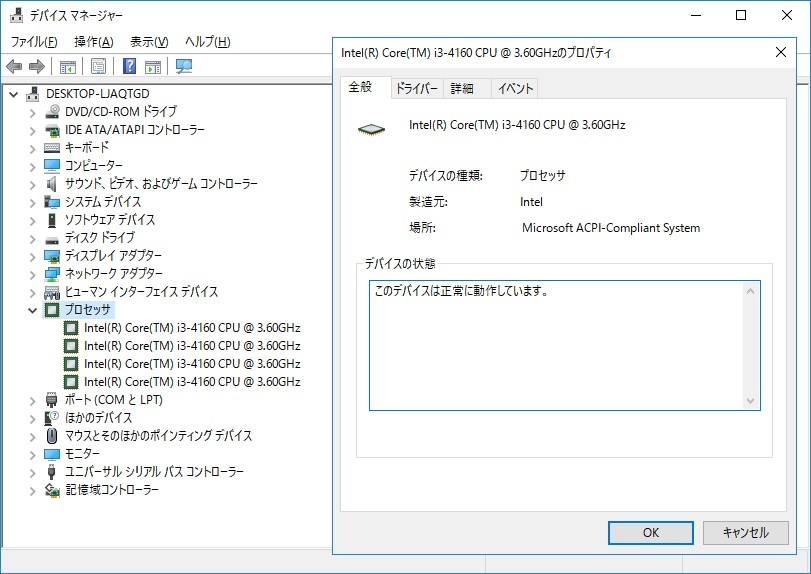Screen dimensions: 811x574
Task: Click the プロセッサ chip category icon
Action: pos(52,310)
